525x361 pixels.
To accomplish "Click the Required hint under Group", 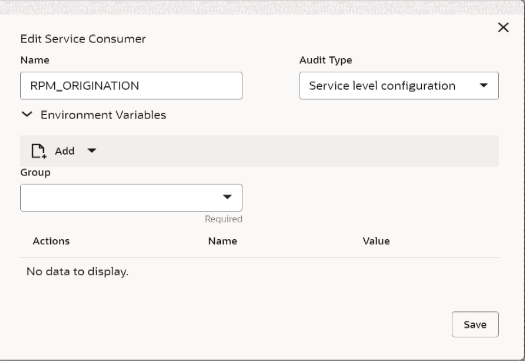I will pyautogui.click(x=223, y=219).
